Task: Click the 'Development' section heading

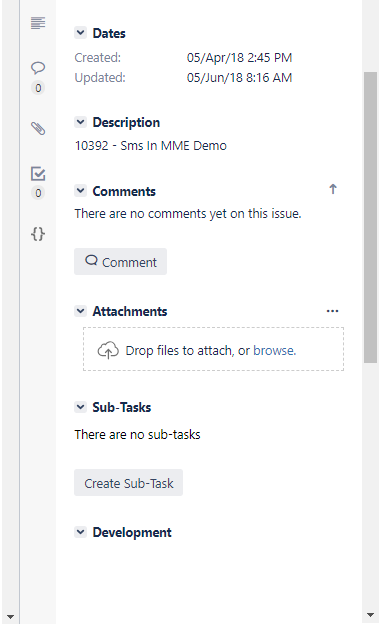Action: point(132,532)
